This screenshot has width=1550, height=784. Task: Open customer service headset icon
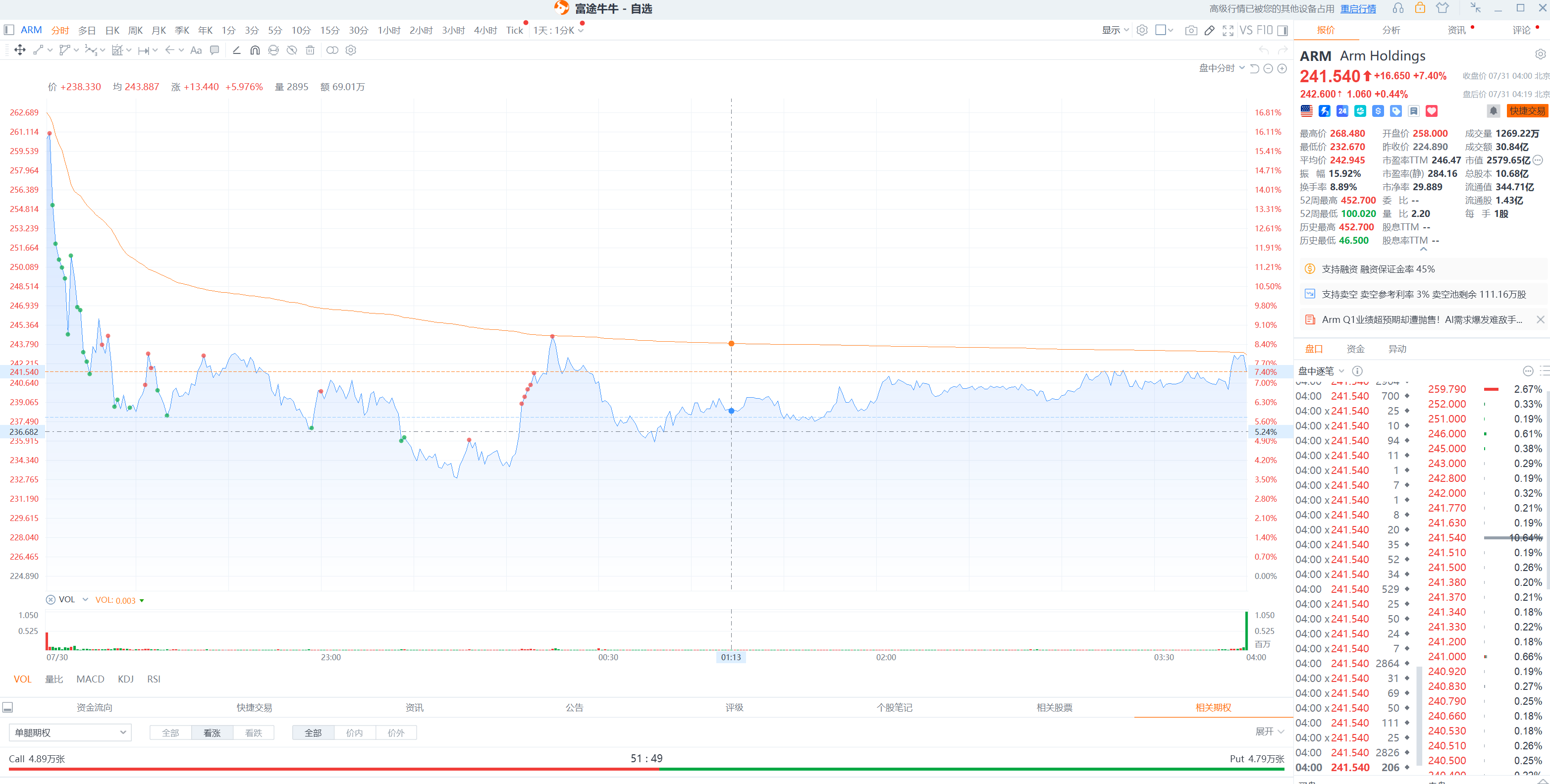(x=1398, y=8)
